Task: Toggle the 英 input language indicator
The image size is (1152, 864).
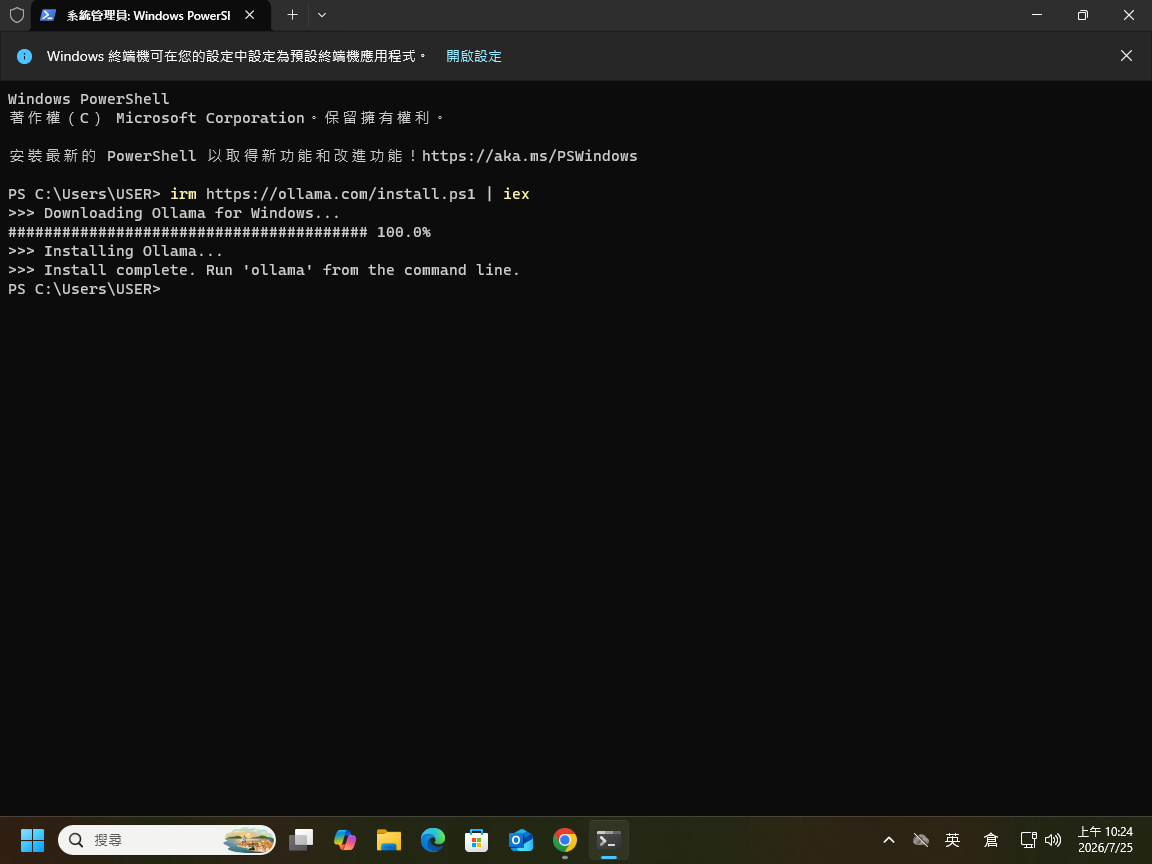Action: (953, 840)
